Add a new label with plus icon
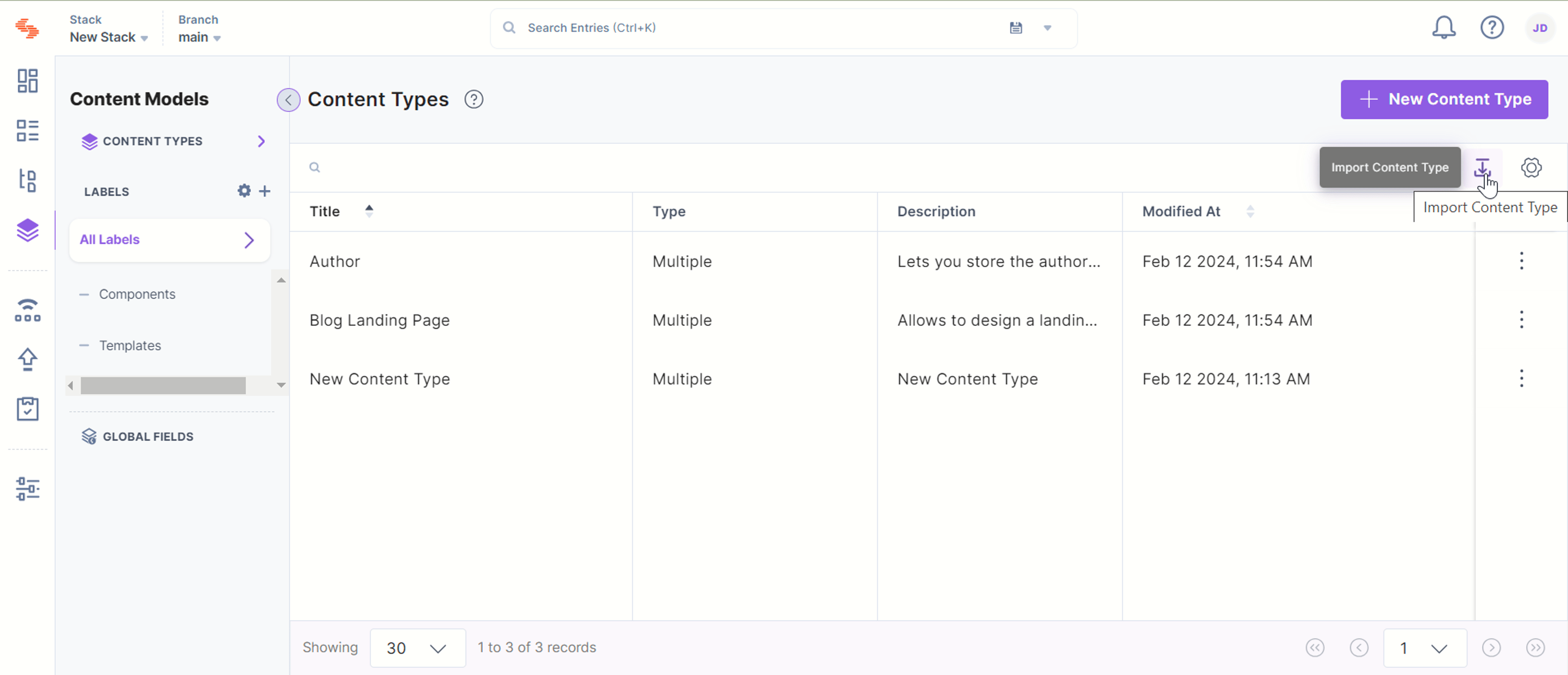This screenshot has width=1568, height=675. pyautogui.click(x=264, y=191)
